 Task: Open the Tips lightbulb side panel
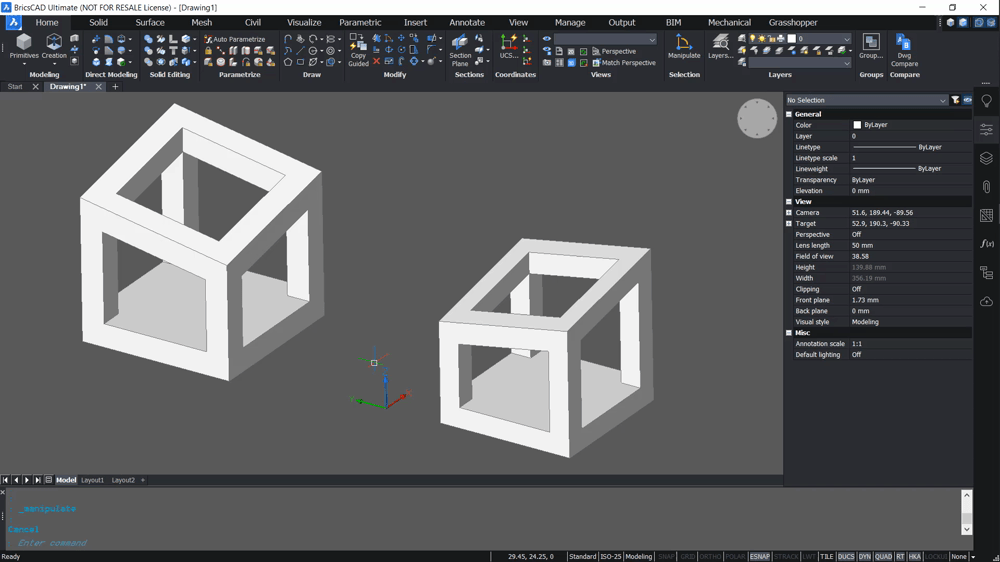coord(987,101)
